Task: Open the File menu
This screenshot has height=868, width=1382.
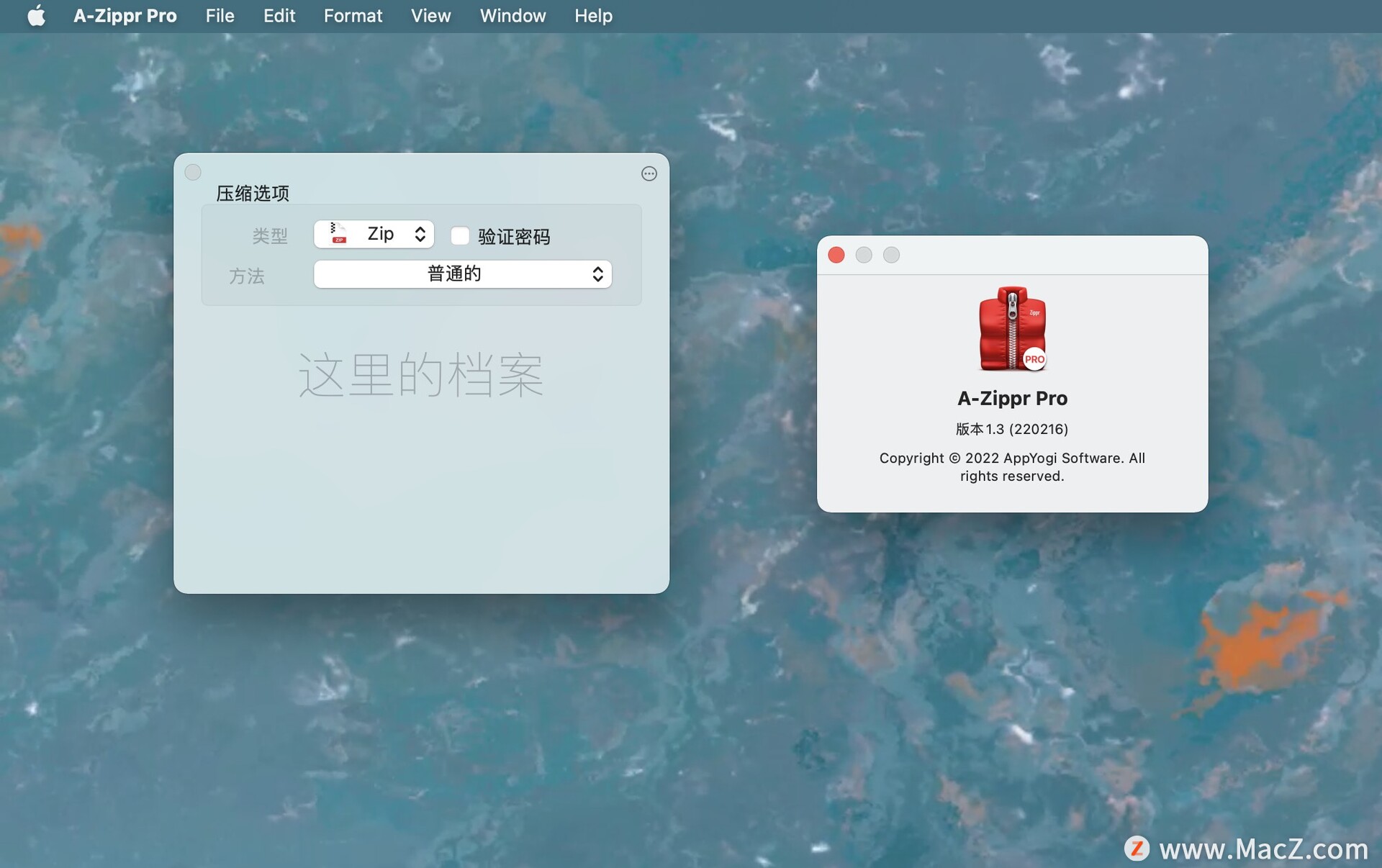Action: (220, 16)
